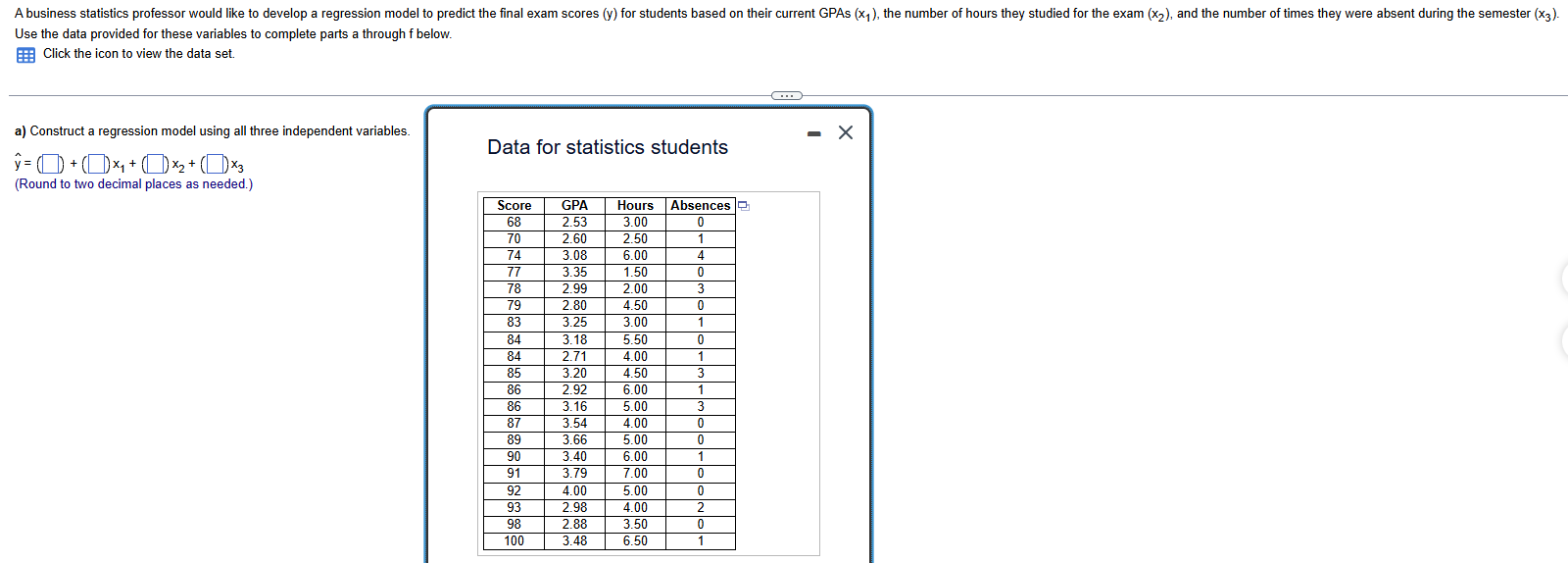This screenshot has height=563, width=1568.
Task: Click the Hours cell with value 3.50
Action: pos(635,525)
